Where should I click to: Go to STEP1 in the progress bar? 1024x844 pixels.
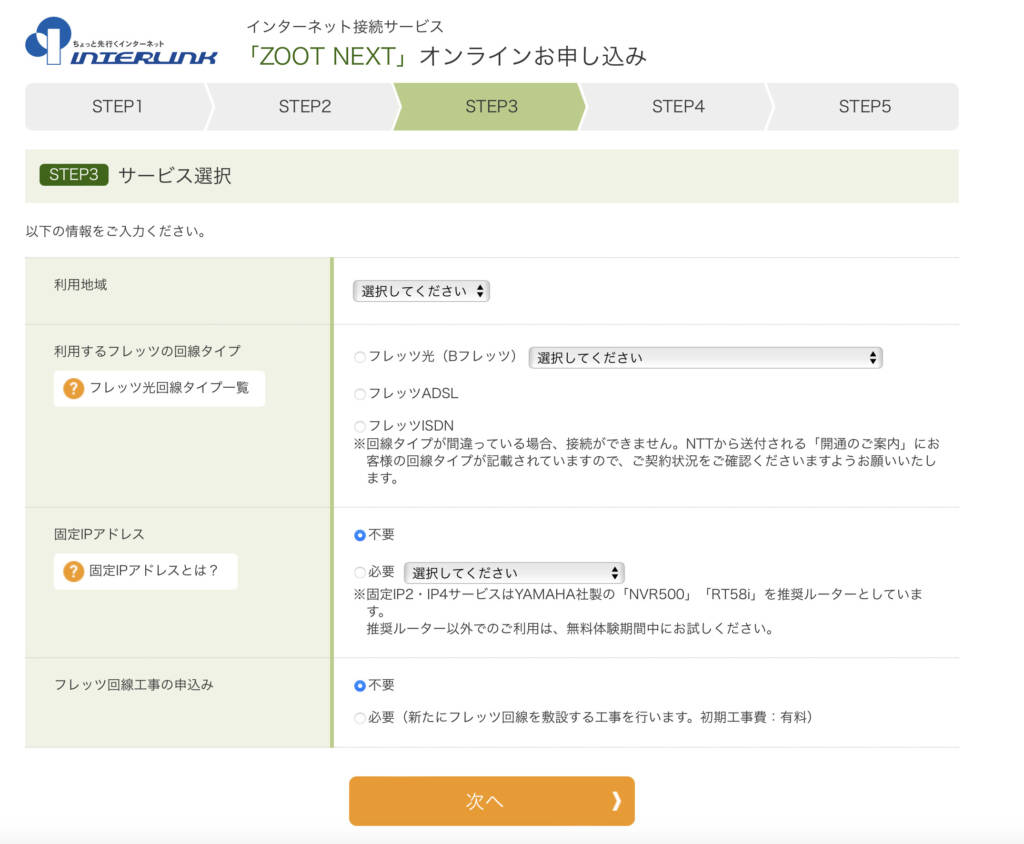[117, 106]
